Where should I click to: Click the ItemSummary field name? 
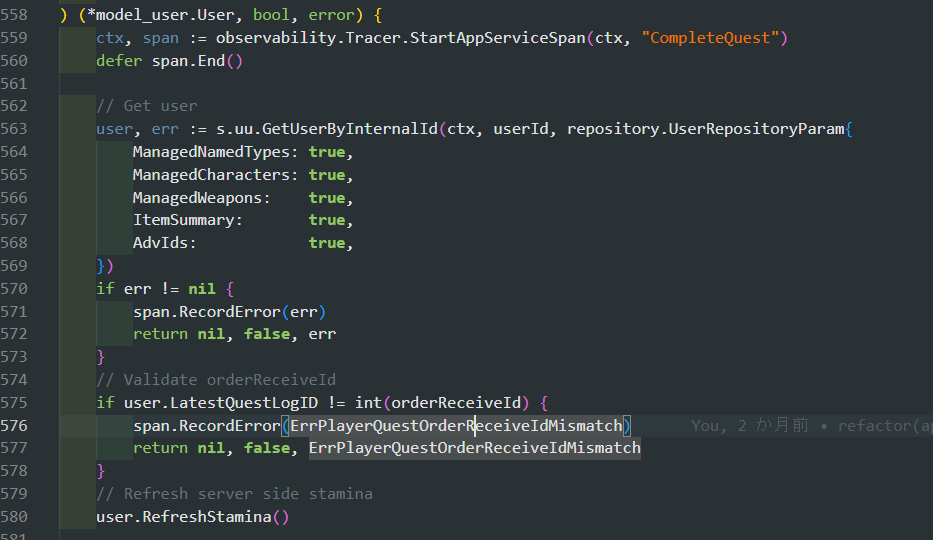click(x=183, y=220)
